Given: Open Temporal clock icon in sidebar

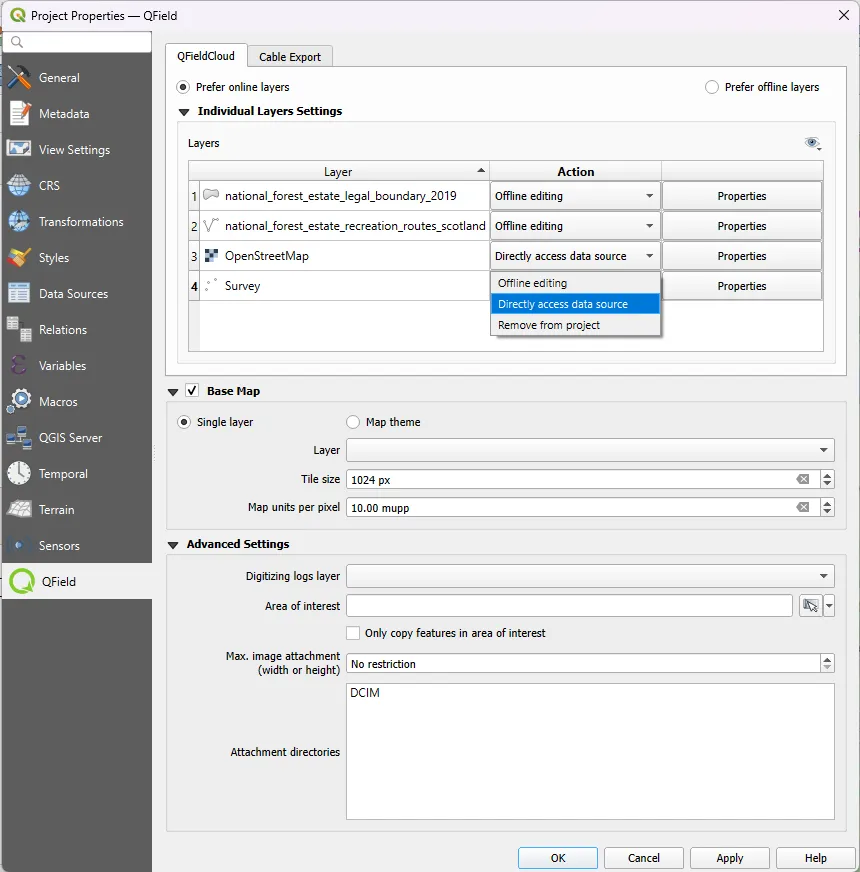Looking at the screenshot, I should coord(19,473).
